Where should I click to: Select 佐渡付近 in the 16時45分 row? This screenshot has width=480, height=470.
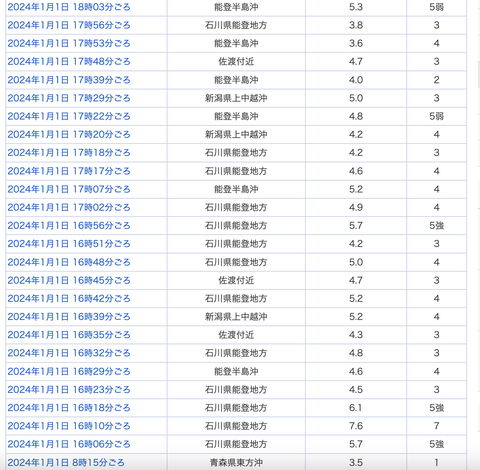236,281
